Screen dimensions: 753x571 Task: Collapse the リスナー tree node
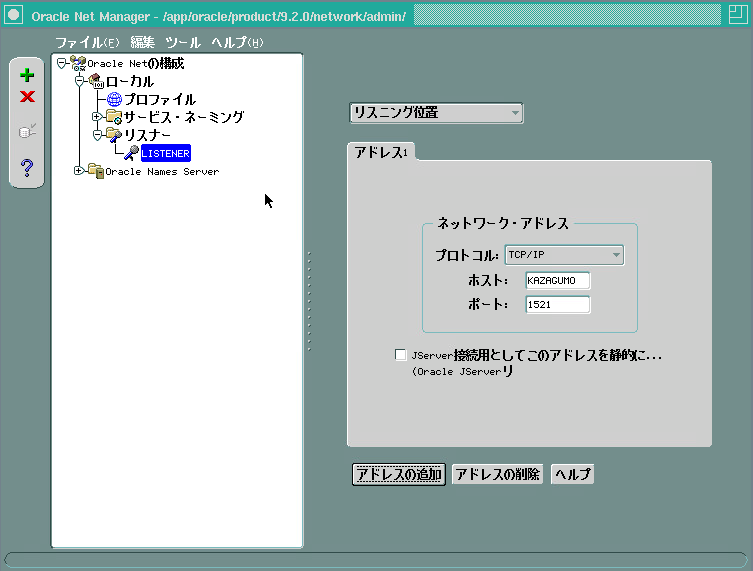[x=97, y=135]
